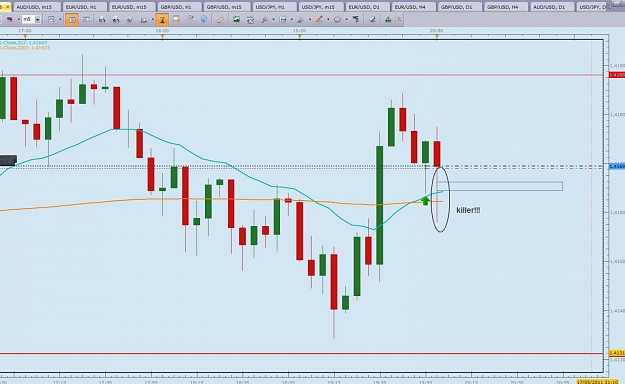Open the GBP/USD, H1 chart tab

pos(179,7)
